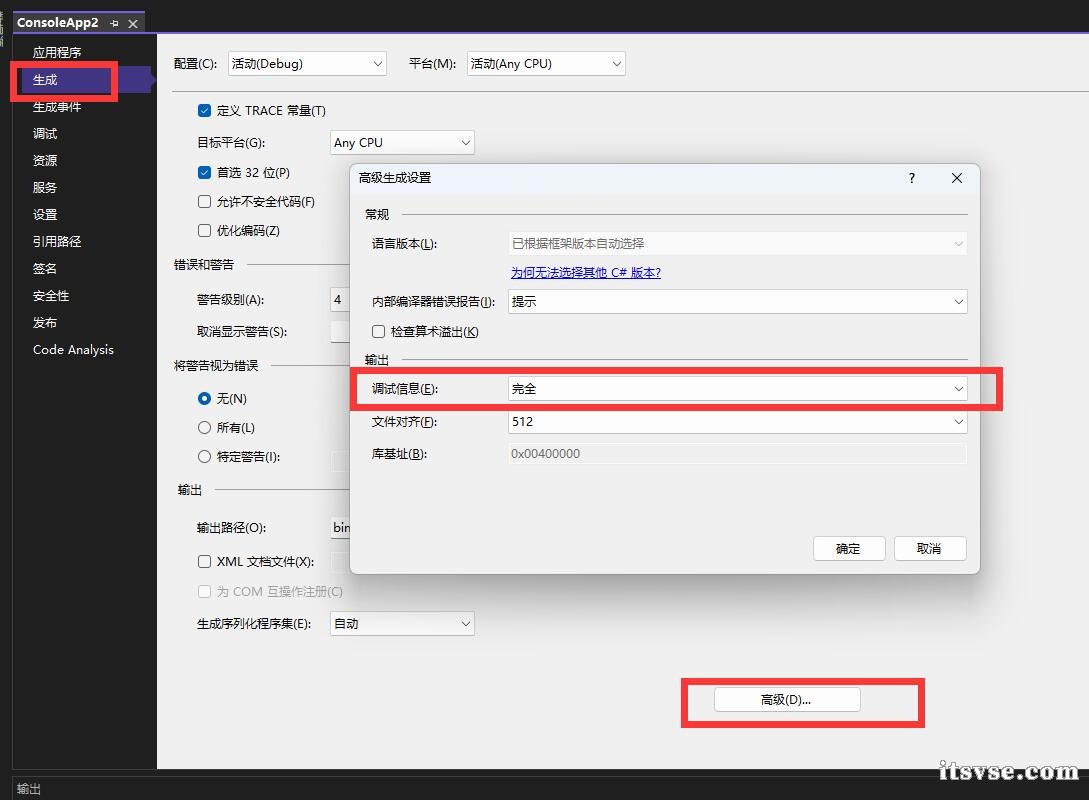Select the 所有(L) radio button
The image size is (1089, 800).
(205, 427)
